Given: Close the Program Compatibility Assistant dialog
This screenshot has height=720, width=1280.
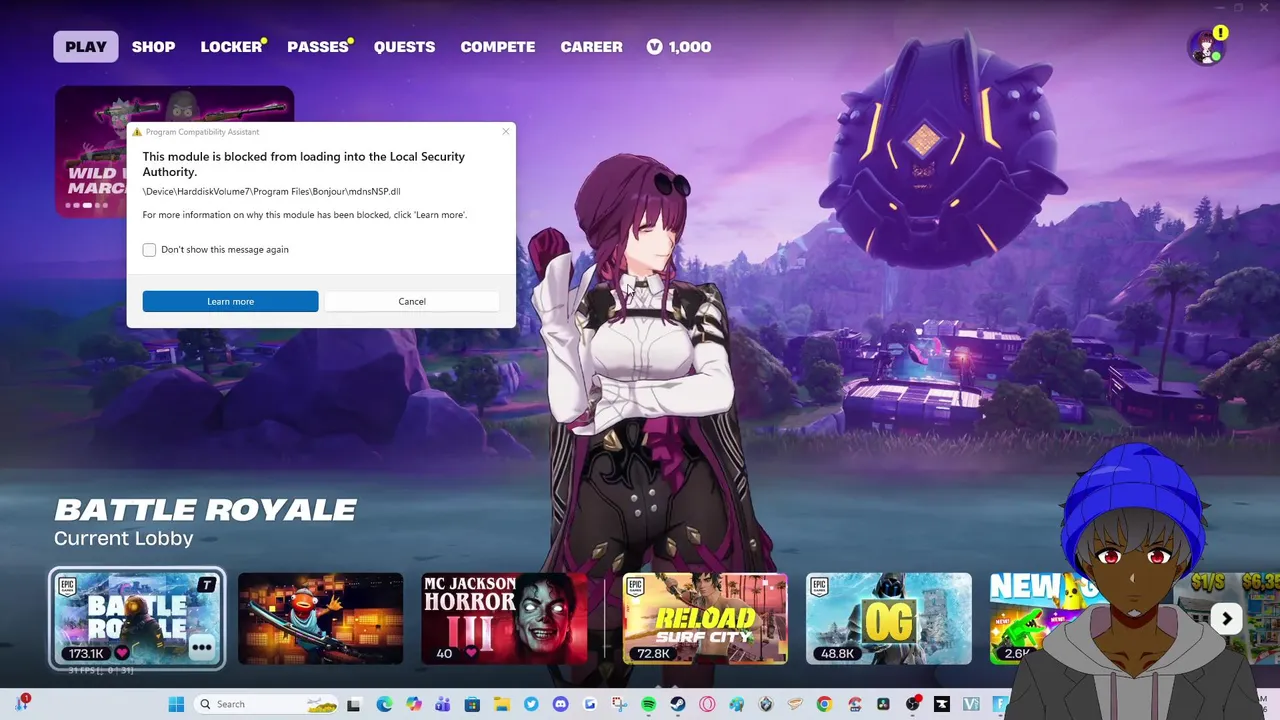Looking at the screenshot, I should pos(506,131).
